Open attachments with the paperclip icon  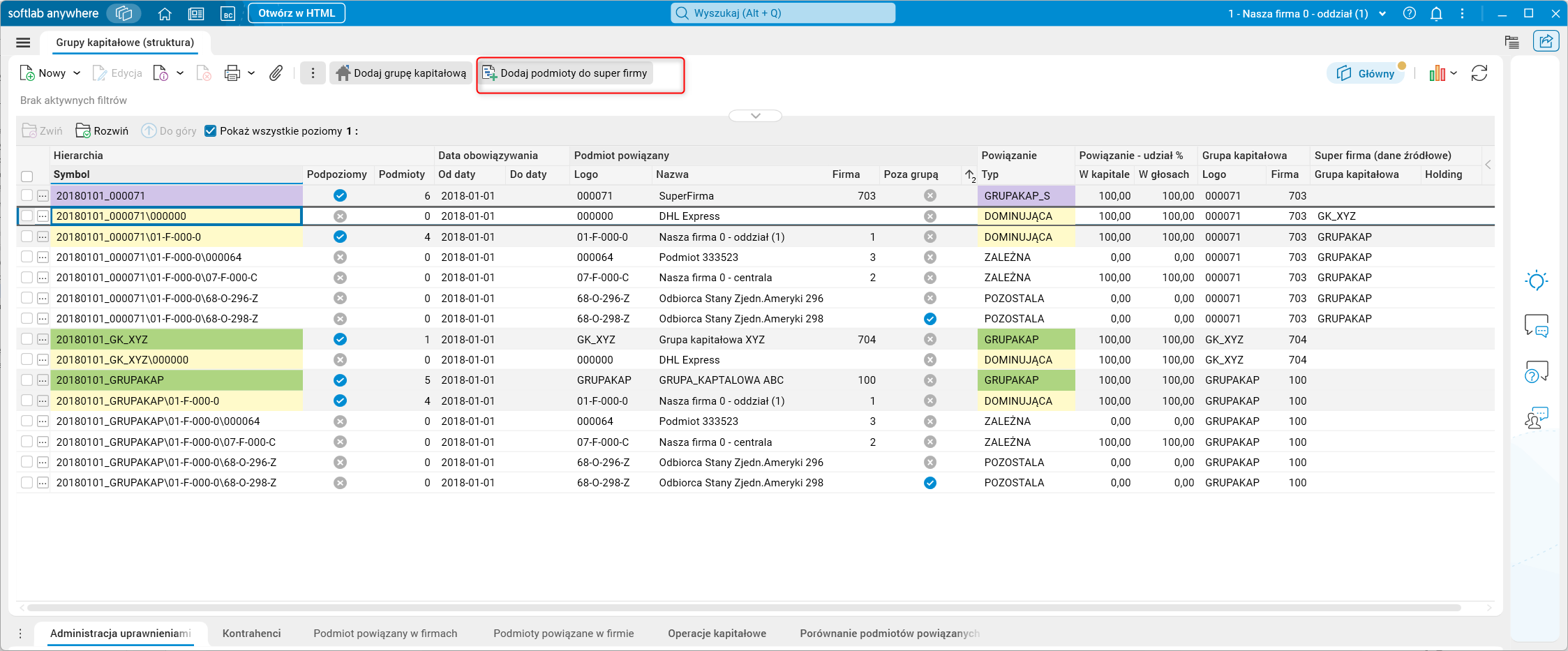tap(276, 73)
